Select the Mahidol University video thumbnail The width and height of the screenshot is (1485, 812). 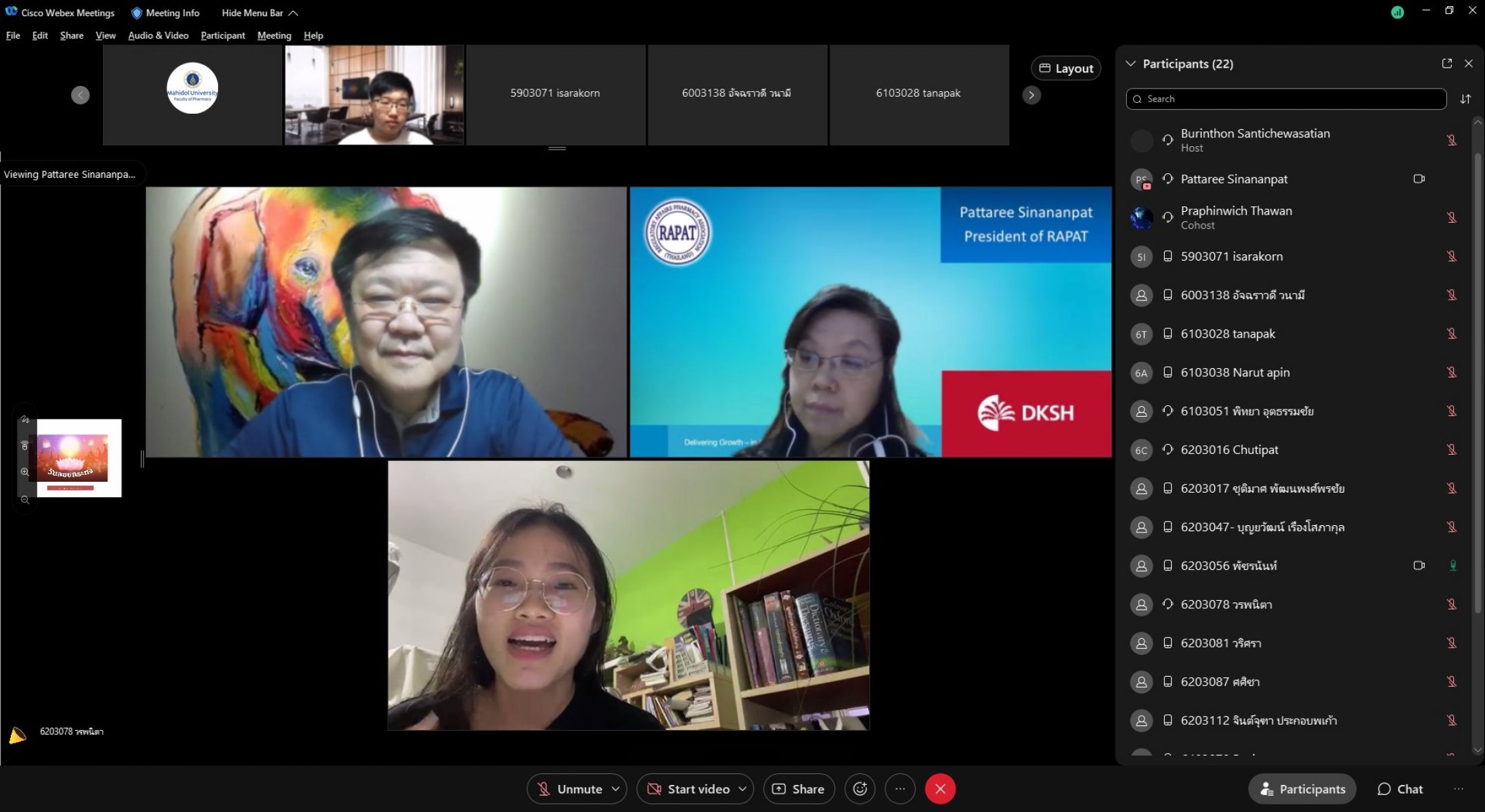pos(192,95)
